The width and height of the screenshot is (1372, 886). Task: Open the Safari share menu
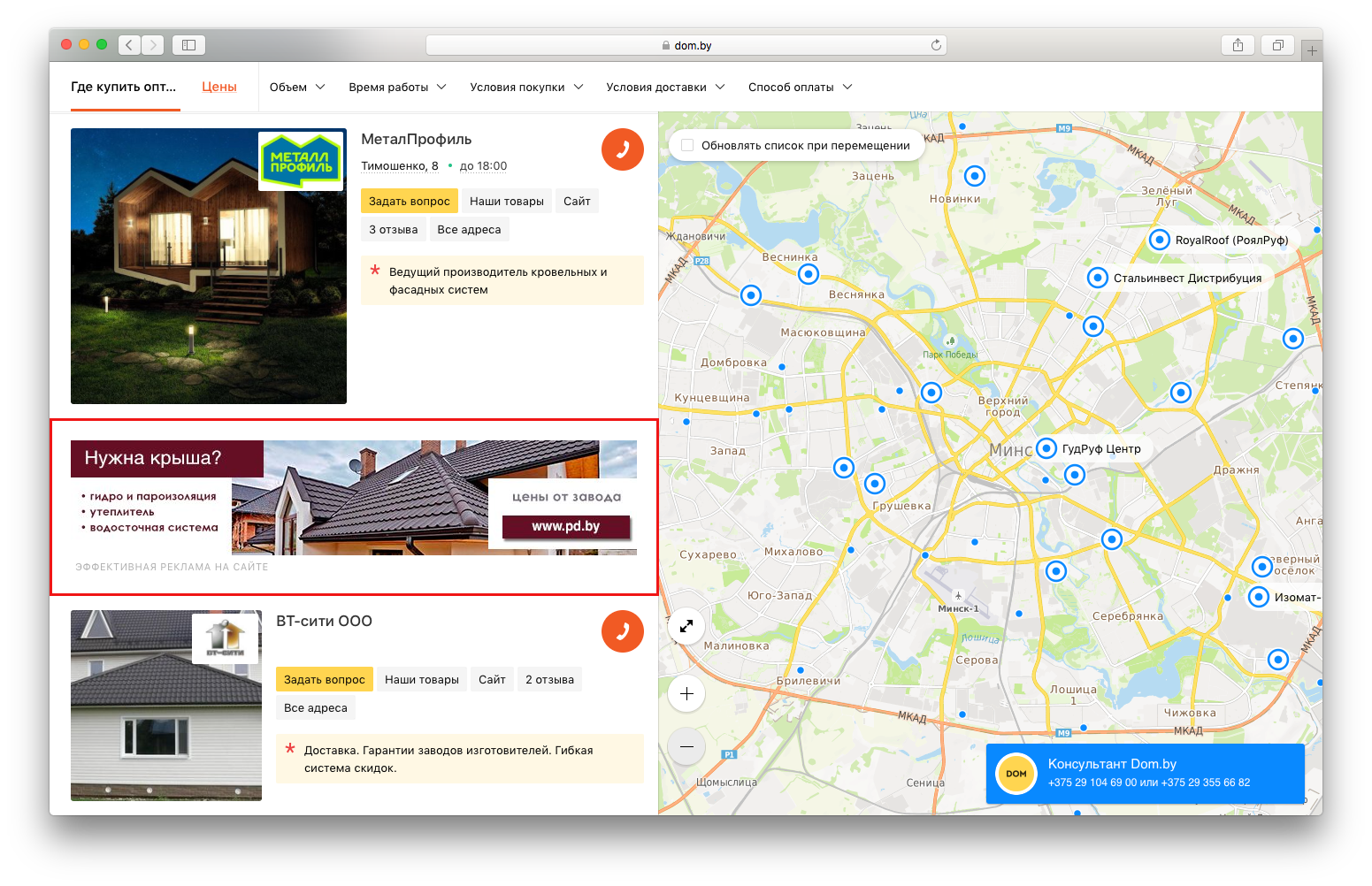click(x=1238, y=45)
